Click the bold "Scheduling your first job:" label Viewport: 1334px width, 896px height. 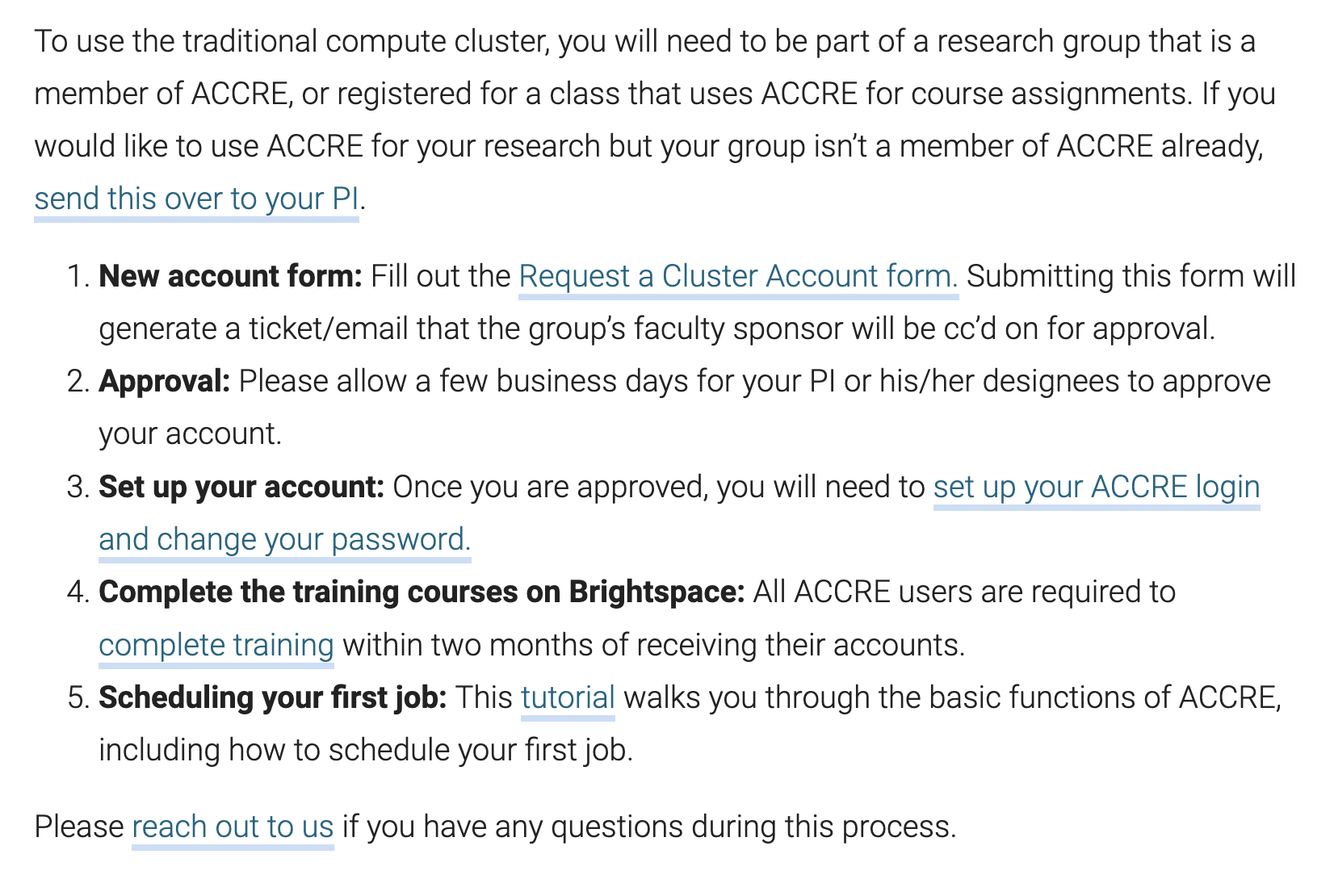(272, 697)
